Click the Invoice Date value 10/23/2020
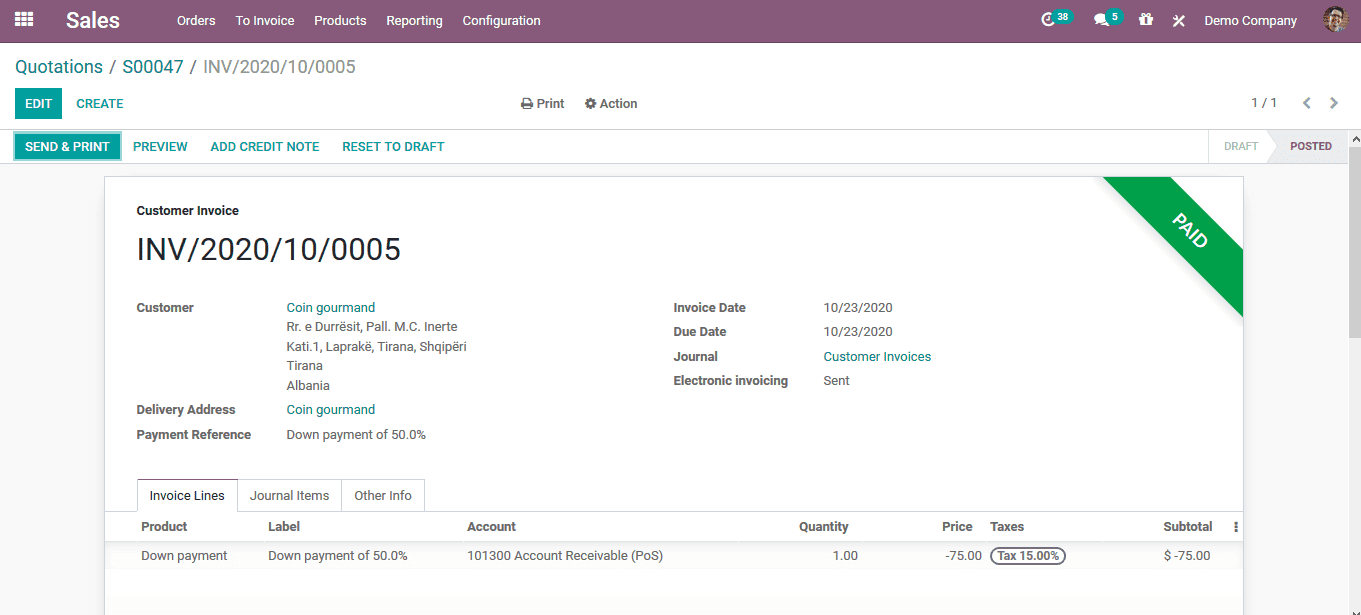 (858, 308)
